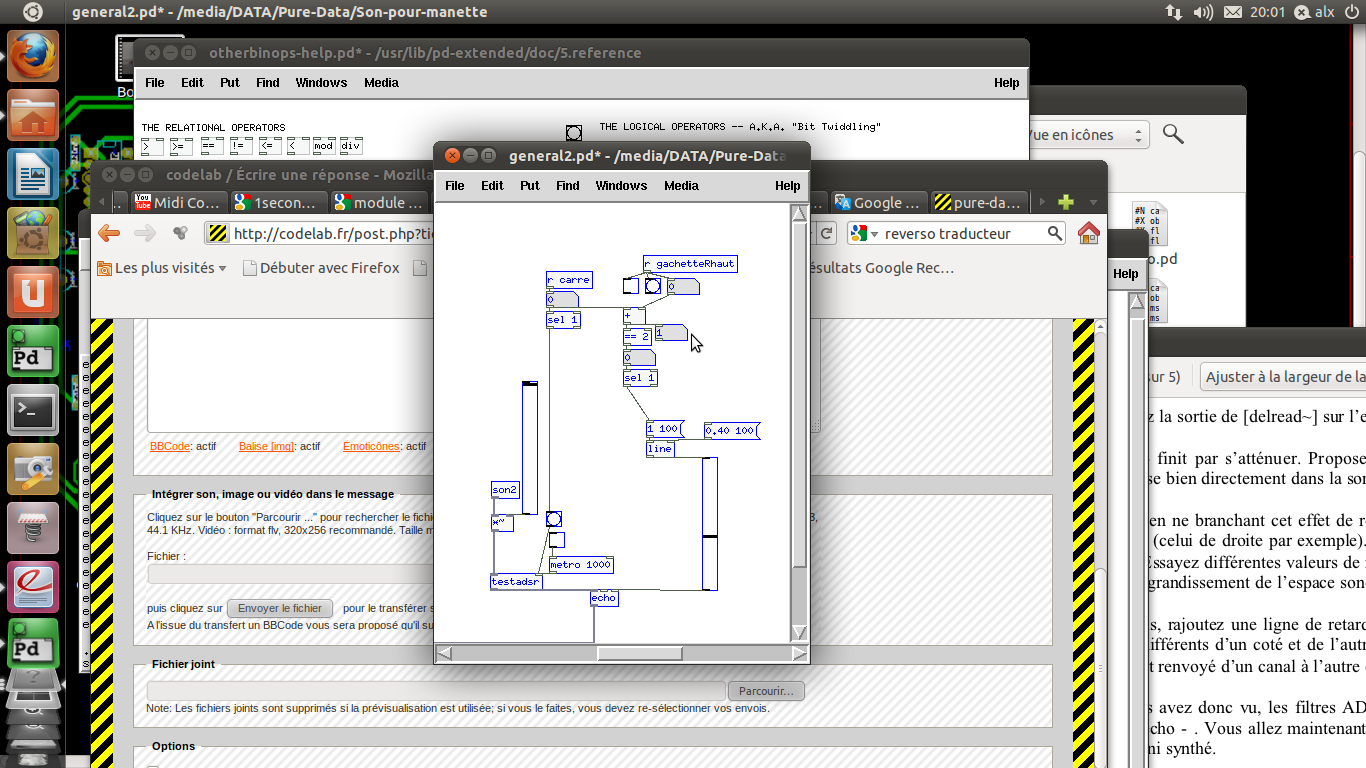Open Put menu in general2.pd window
This screenshot has height=768, width=1366.
click(x=530, y=186)
